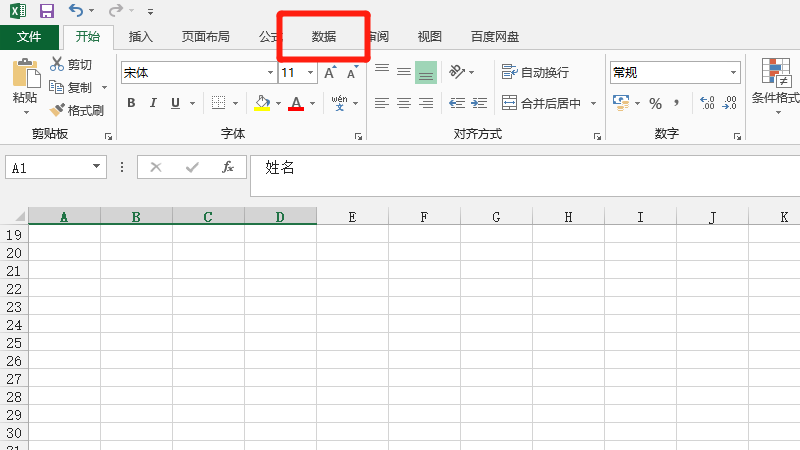Image resolution: width=800 pixels, height=450 pixels.
Task: Toggle Italic formatting
Action: coord(153,103)
